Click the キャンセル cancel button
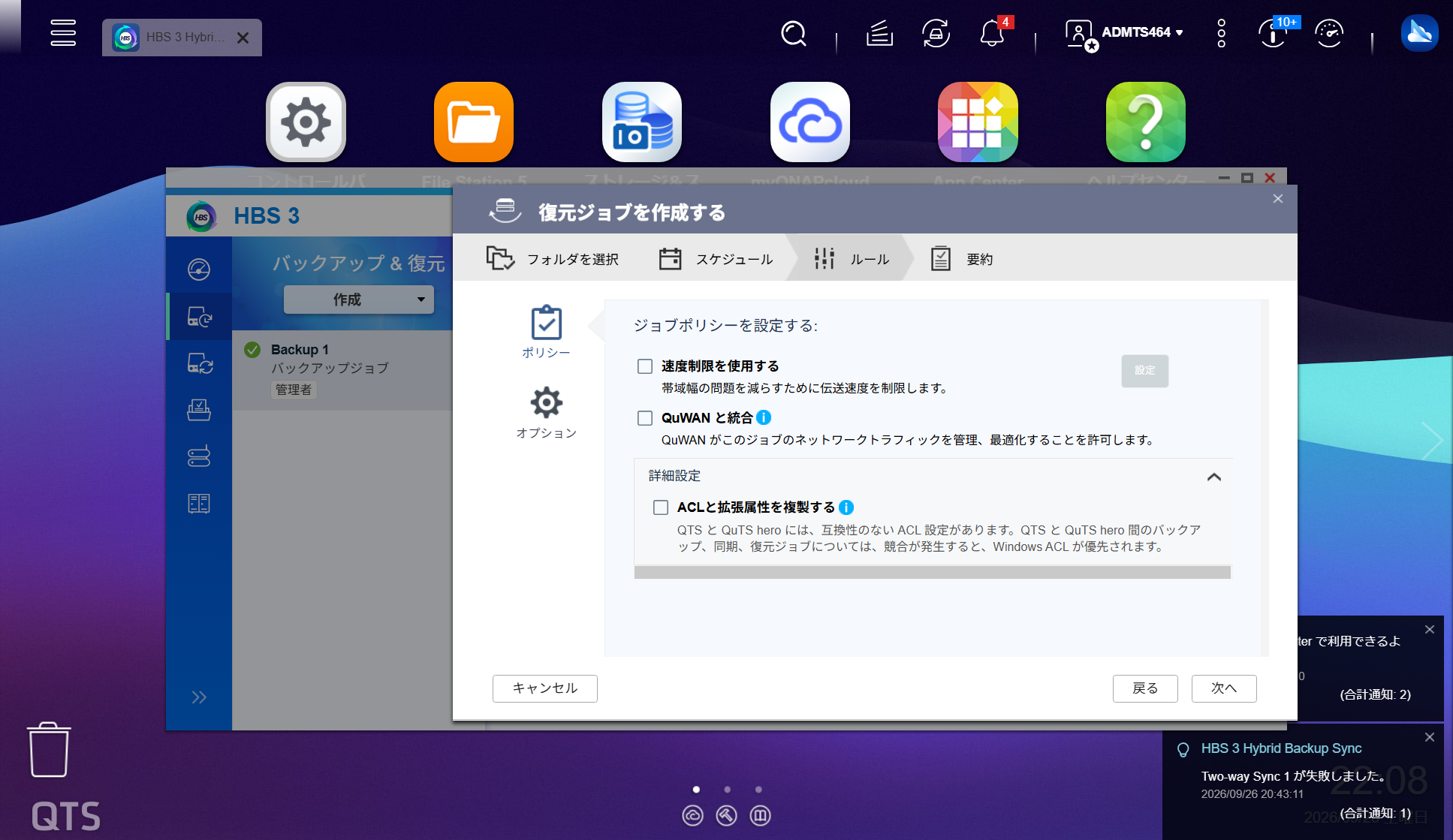1453x840 pixels. [x=545, y=688]
